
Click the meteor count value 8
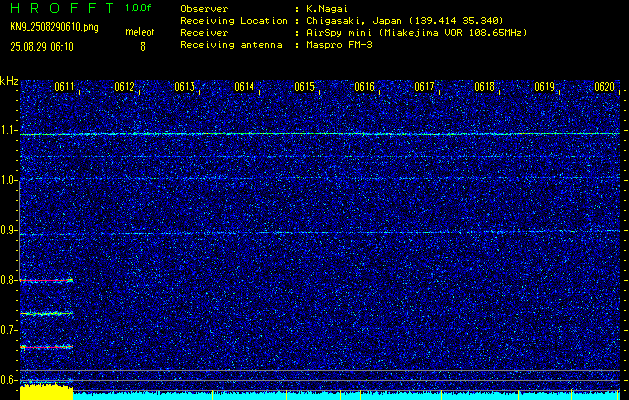143,47
